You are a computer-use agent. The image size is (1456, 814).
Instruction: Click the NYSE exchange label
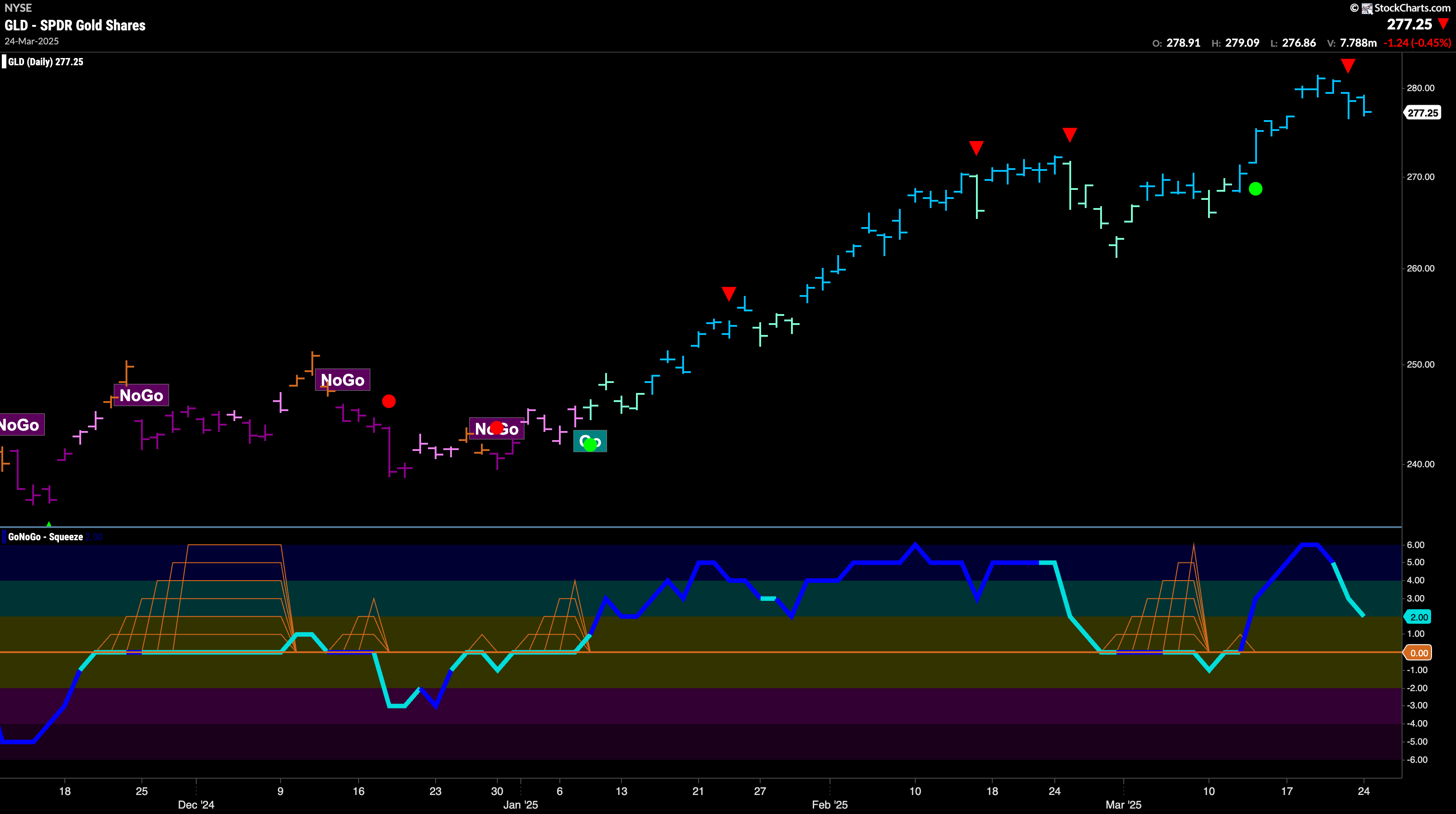pos(18,8)
